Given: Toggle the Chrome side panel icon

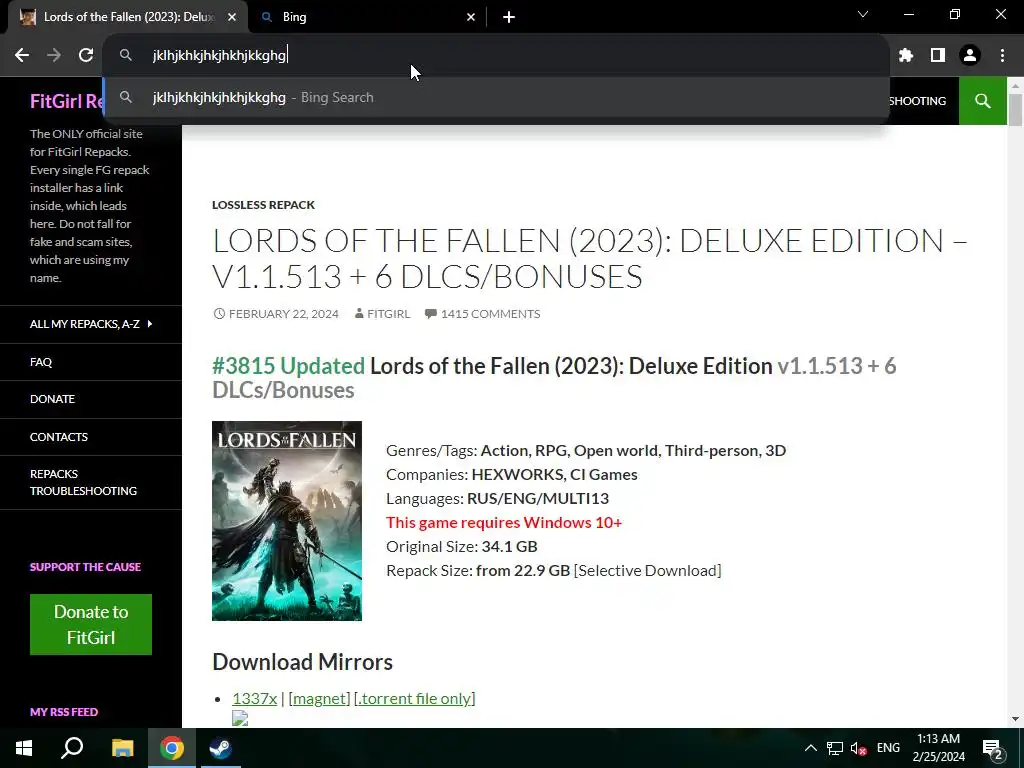Looking at the screenshot, I should (x=938, y=55).
